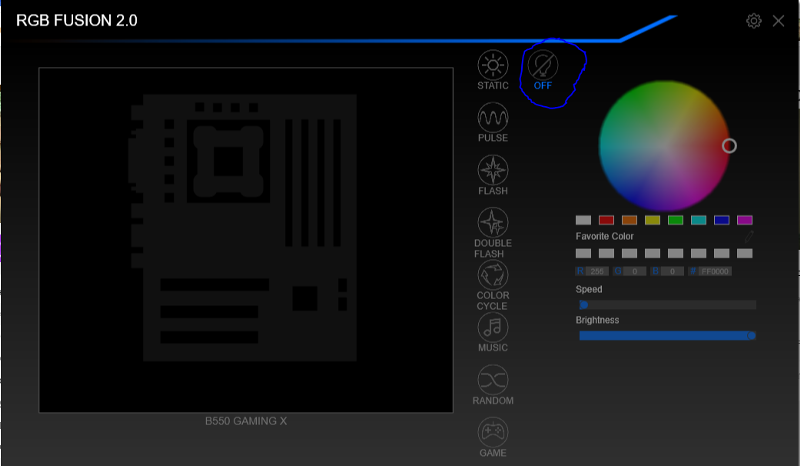Click the Brightness slider handle
This screenshot has height=466, width=800.
coord(750,336)
